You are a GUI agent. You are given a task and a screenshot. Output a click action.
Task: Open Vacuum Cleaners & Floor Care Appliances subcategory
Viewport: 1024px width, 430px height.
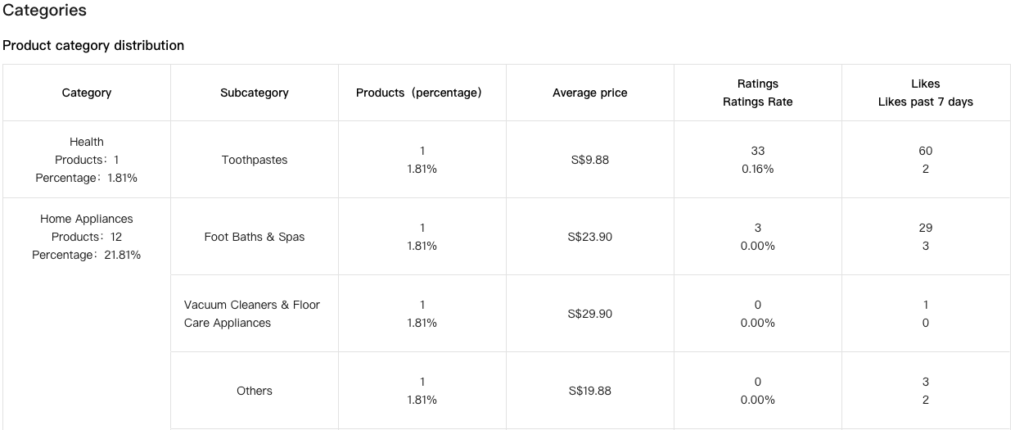click(252, 314)
